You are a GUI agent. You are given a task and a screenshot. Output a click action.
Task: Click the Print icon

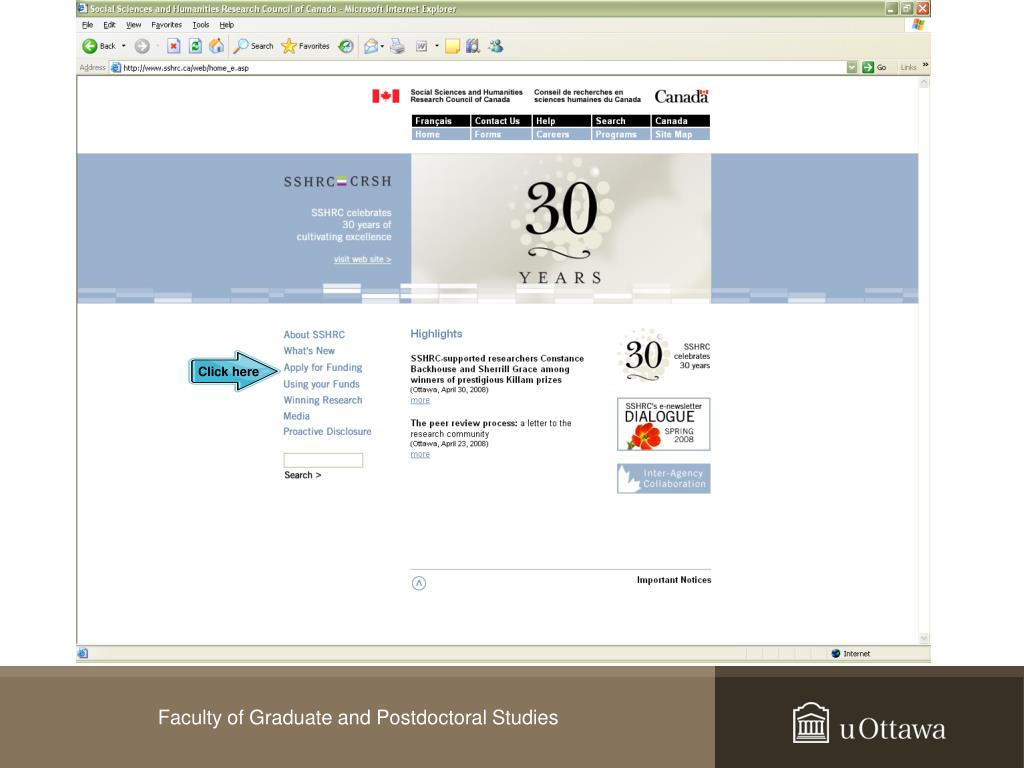click(x=397, y=46)
